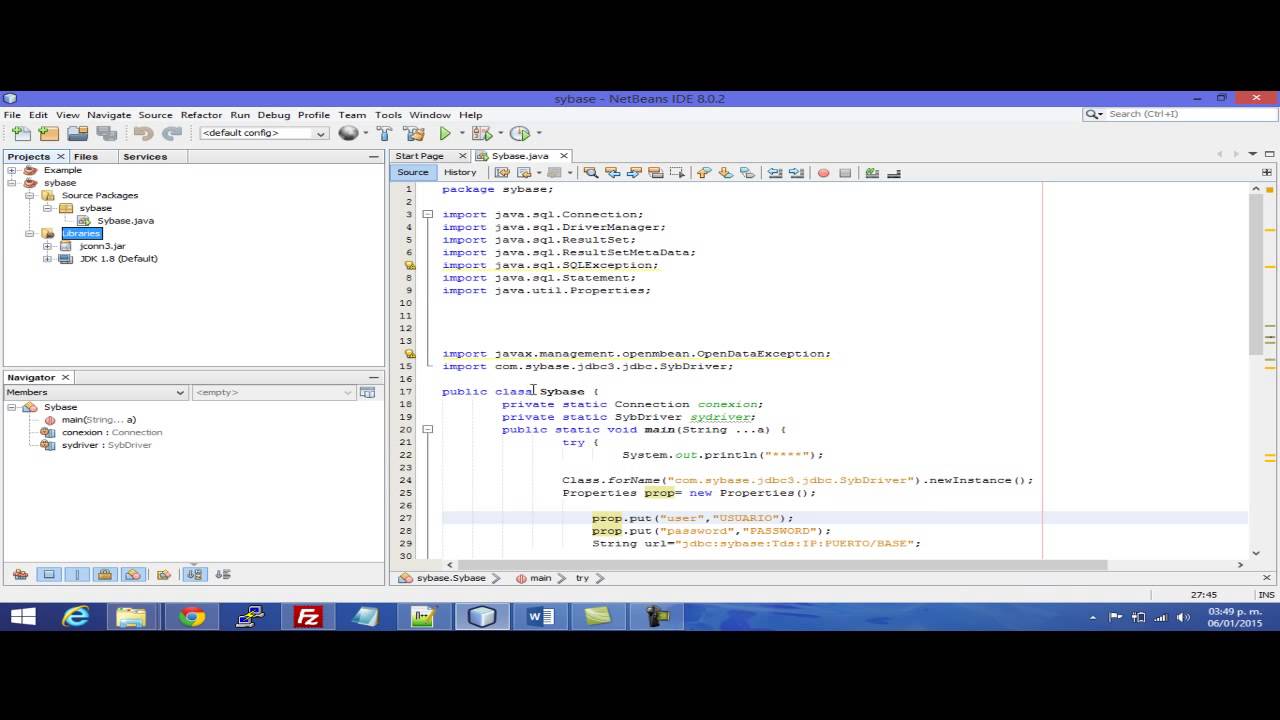Viewport: 1280px width, 720px height.
Task: Click the Navigator Sort by Name icon
Action: [x=195, y=574]
